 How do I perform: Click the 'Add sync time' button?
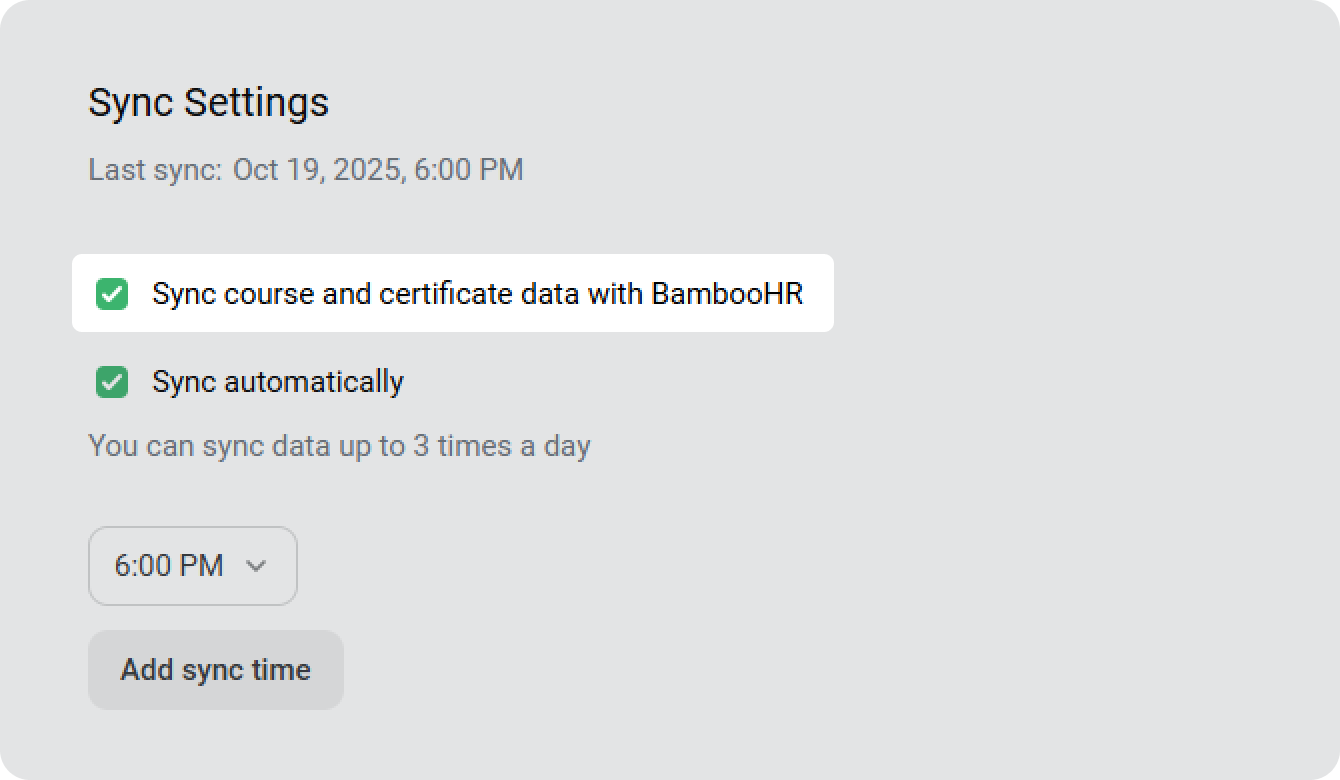click(216, 670)
